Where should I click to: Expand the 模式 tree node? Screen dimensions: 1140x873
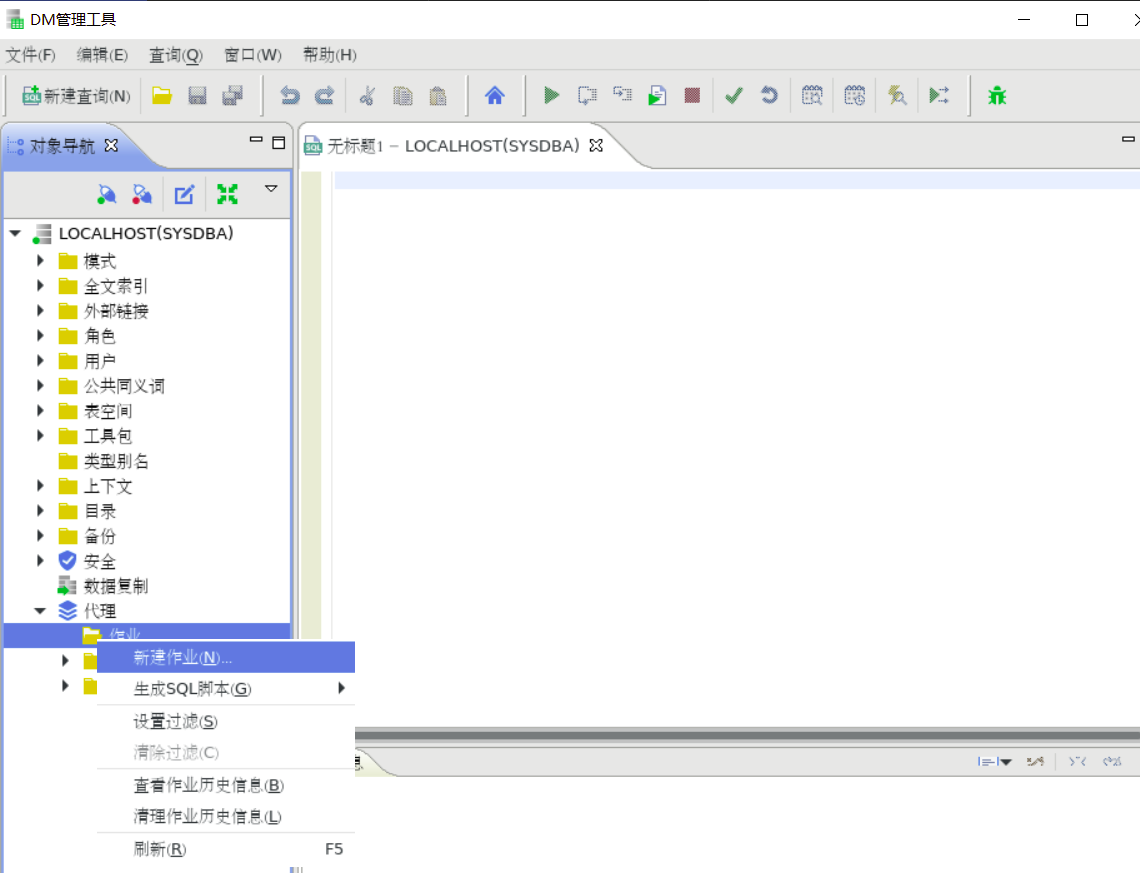pos(40,260)
